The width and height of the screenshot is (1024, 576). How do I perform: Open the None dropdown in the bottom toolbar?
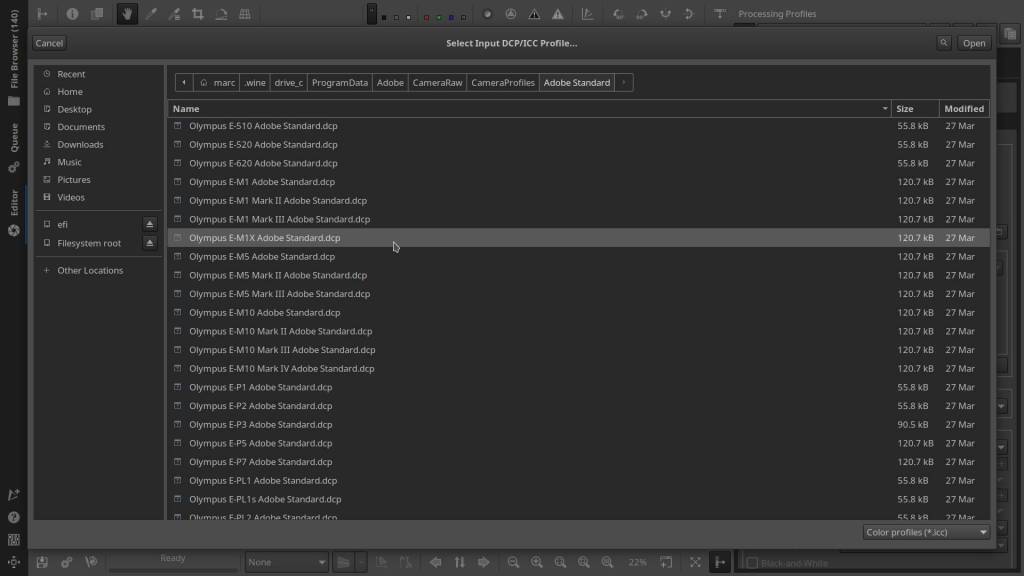[x=286, y=562]
